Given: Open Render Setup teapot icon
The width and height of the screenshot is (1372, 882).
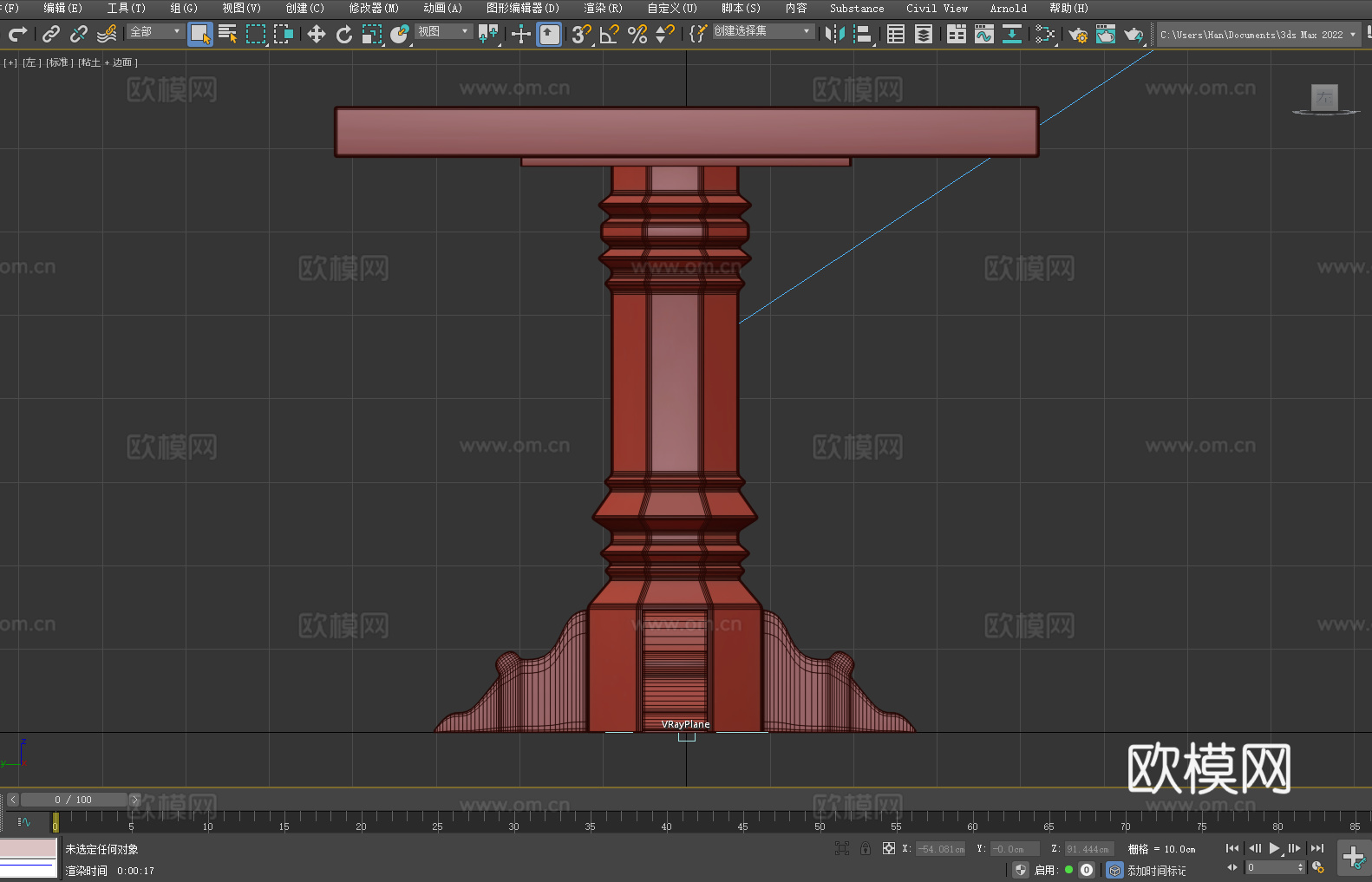Looking at the screenshot, I should 1078,34.
